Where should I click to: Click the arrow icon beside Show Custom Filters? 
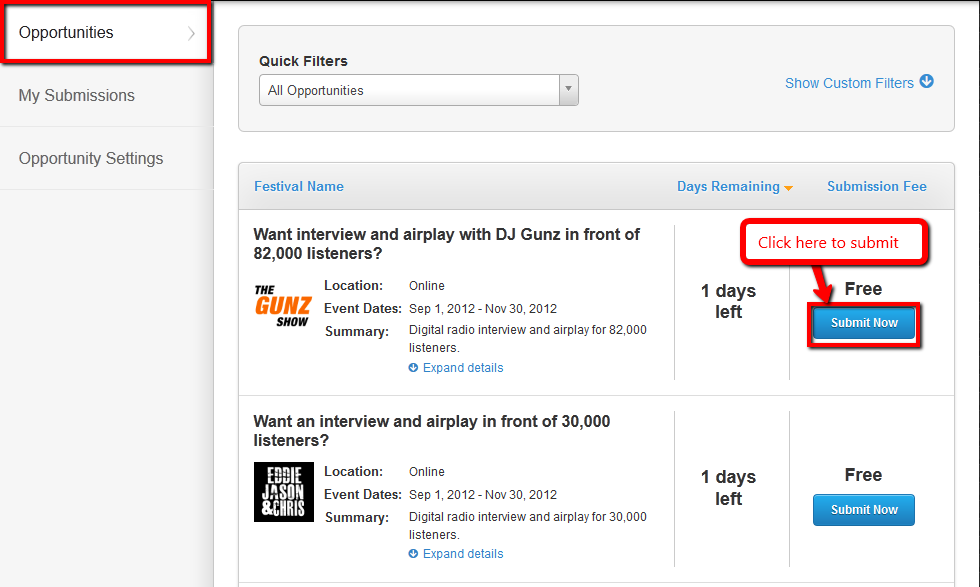927,82
